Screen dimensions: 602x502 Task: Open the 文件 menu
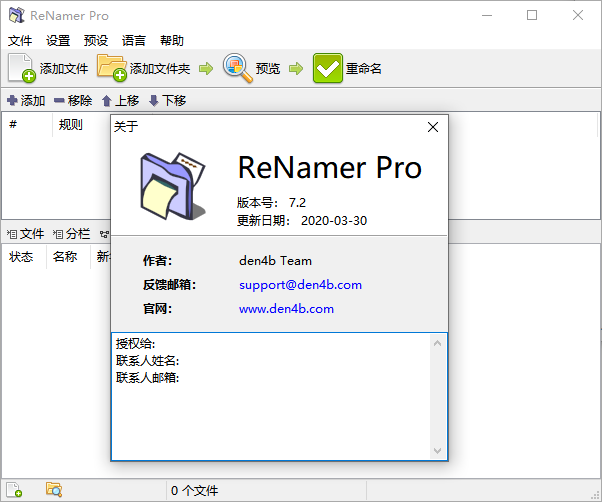[20, 40]
